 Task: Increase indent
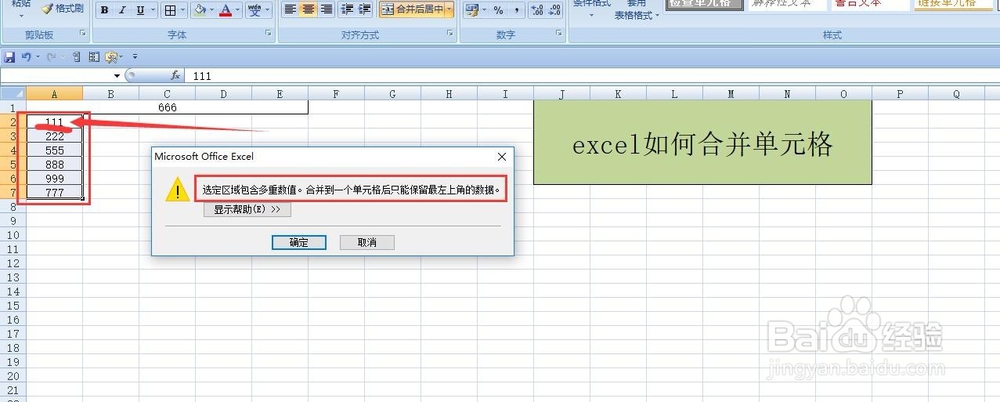pyautogui.click(x=365, y=10)
